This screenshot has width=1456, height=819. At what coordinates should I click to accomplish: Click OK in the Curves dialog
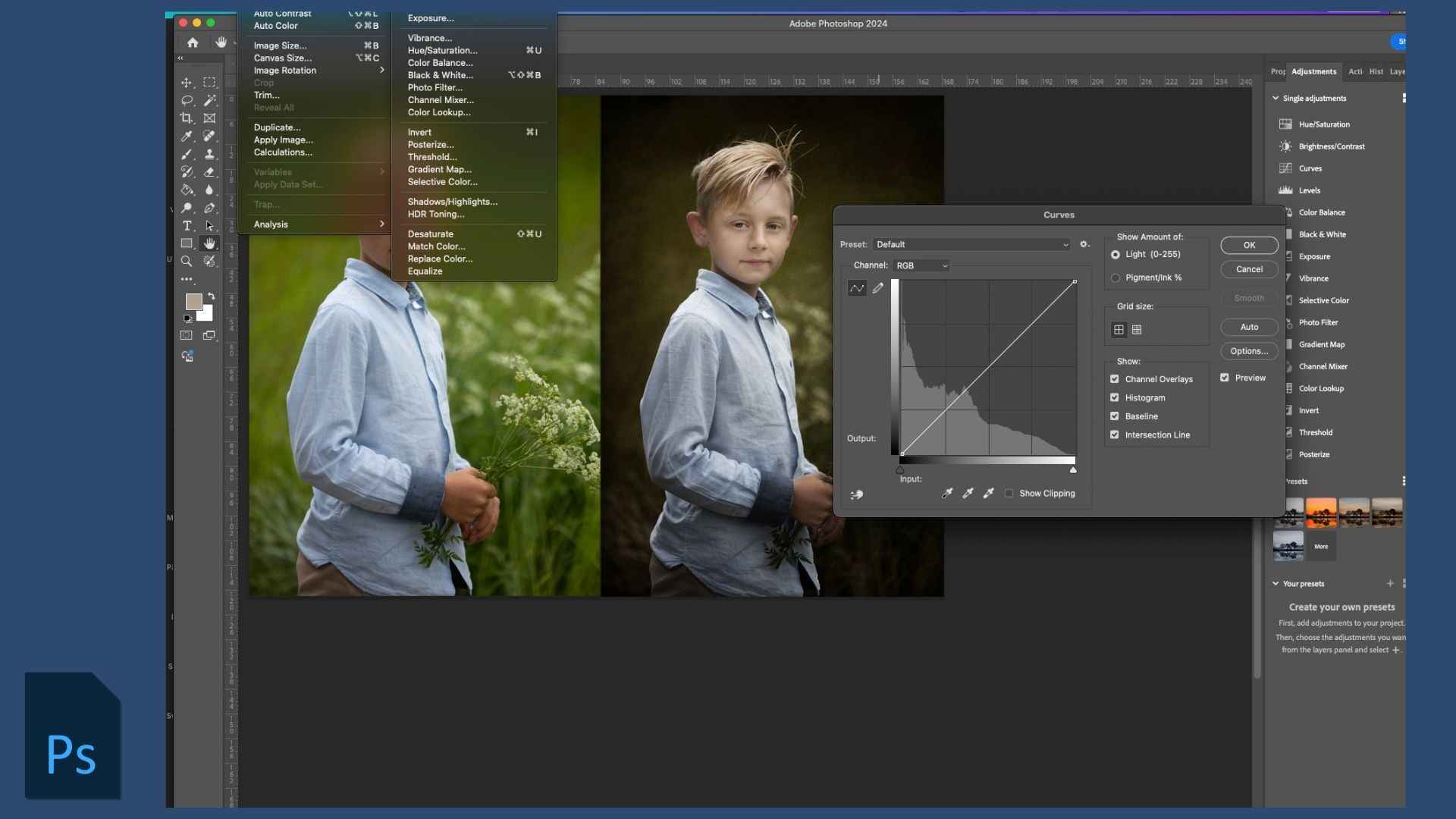click(x=1249, y=246)
